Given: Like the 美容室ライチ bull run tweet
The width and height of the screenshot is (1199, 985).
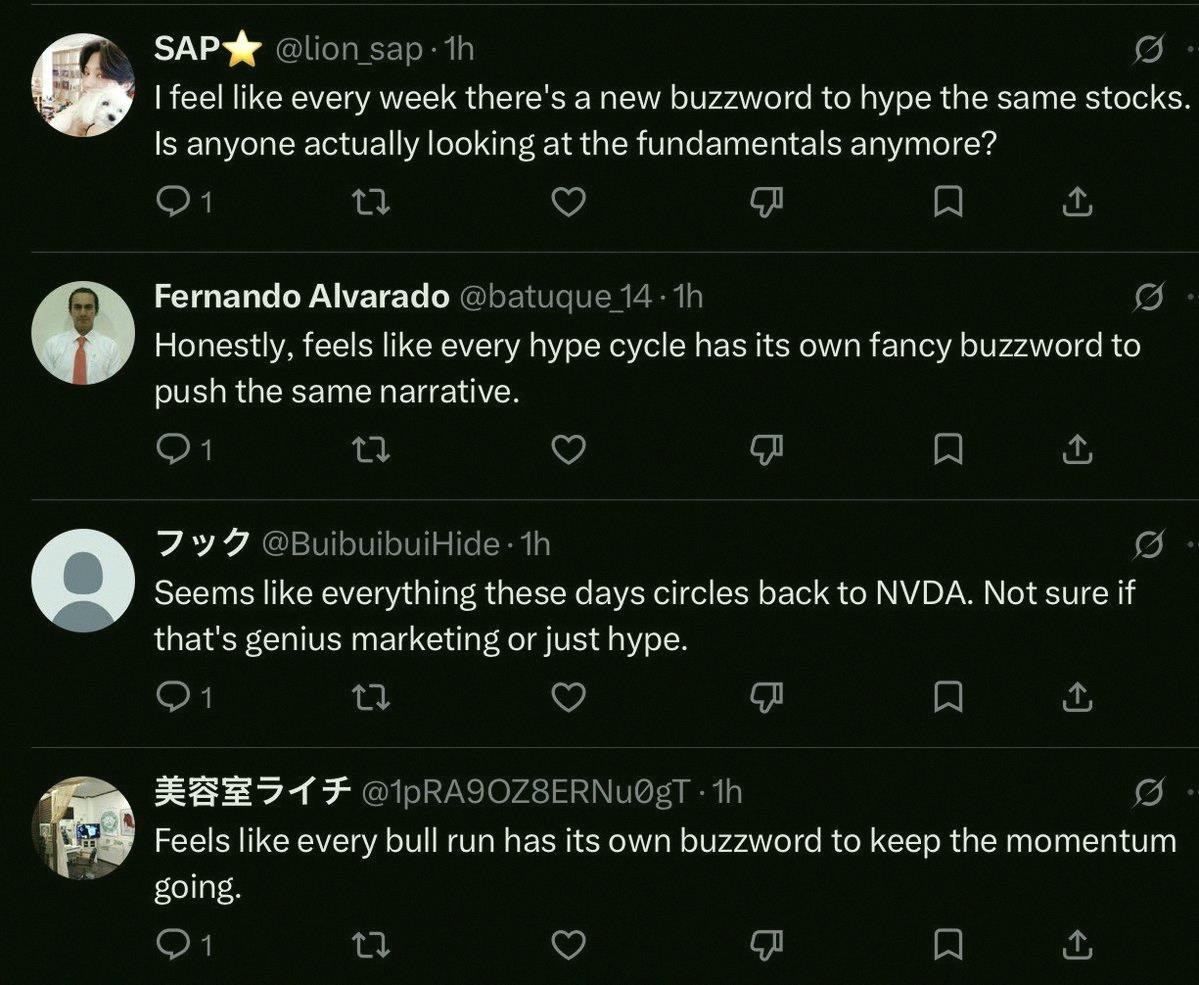Looking at the screenshot, I should coord(568,944).
